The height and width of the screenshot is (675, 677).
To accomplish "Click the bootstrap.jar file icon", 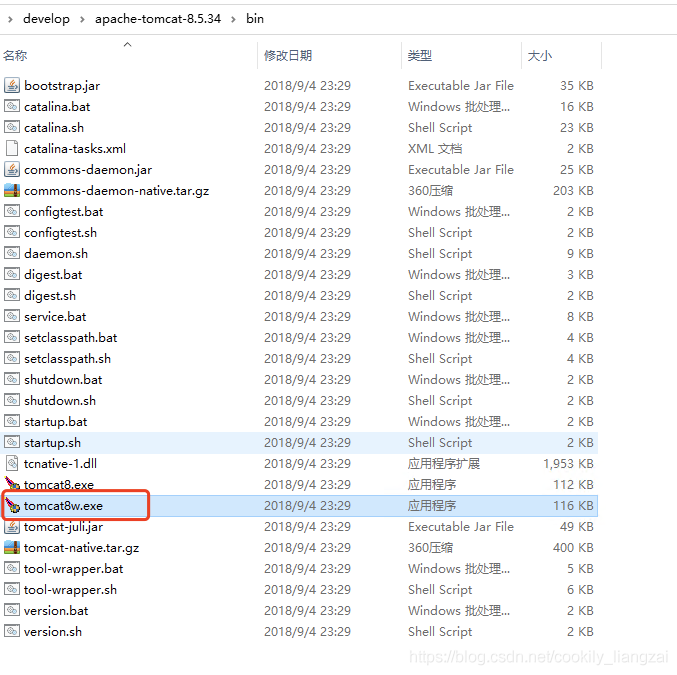I will coord(12,86).
